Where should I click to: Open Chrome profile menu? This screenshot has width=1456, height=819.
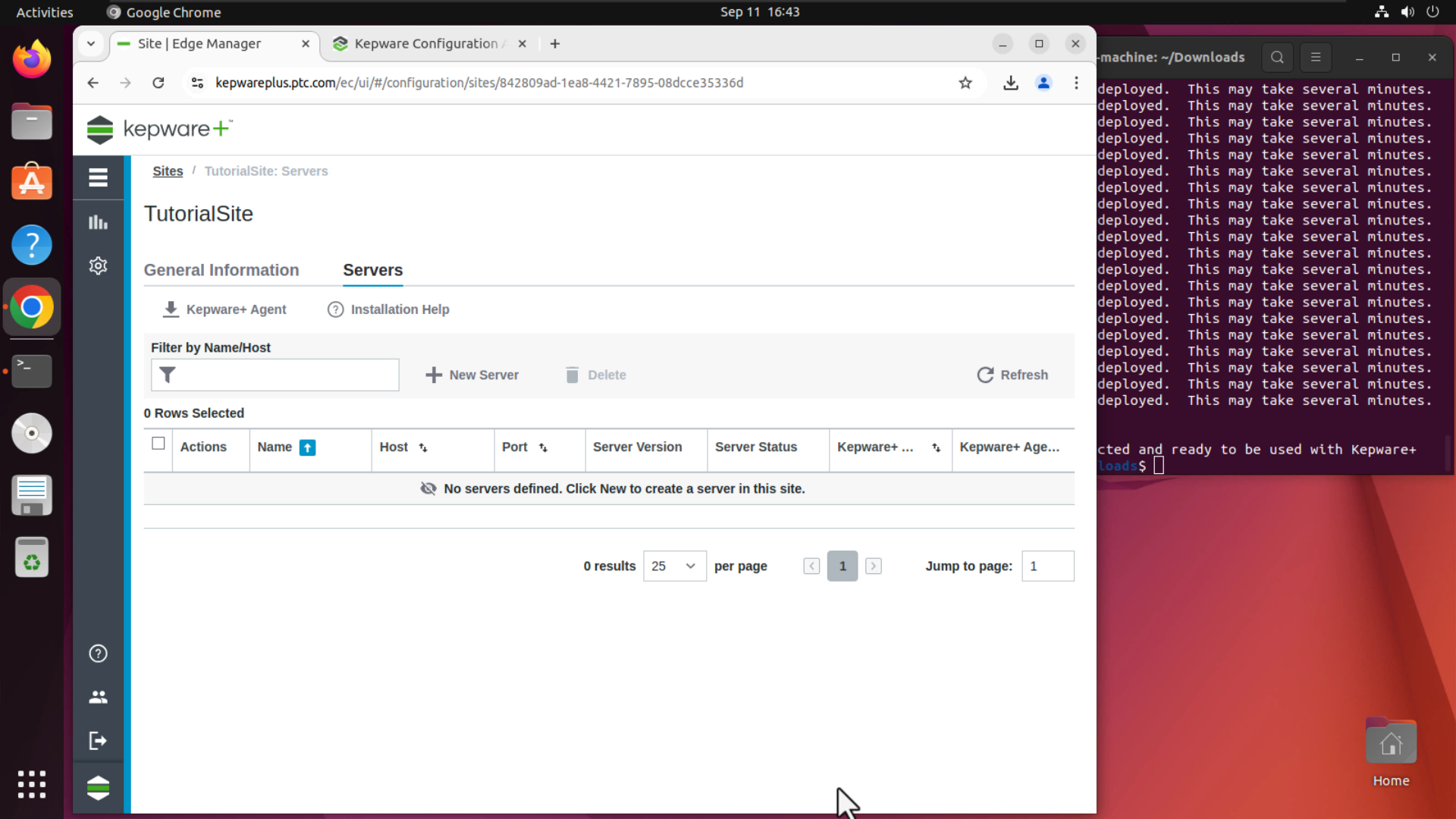pyautogui.click(x=1043, y=83)
